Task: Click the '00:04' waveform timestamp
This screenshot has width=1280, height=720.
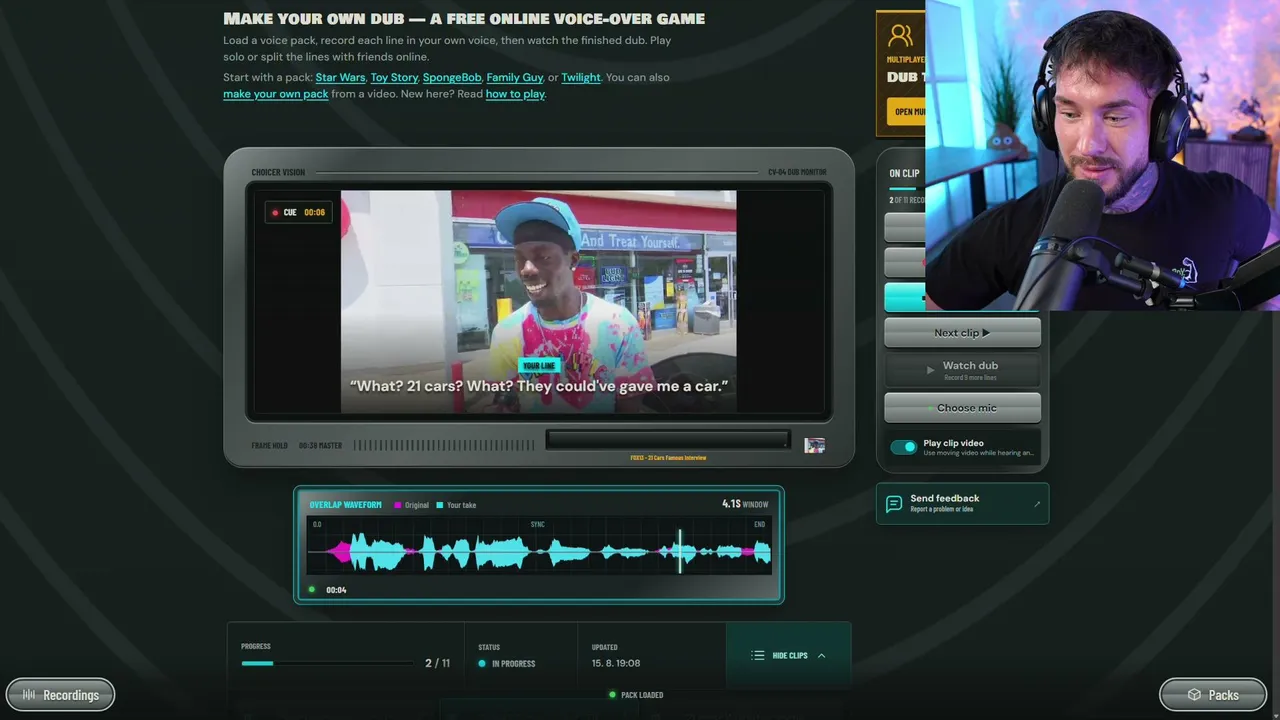Action: pos(336,590)
